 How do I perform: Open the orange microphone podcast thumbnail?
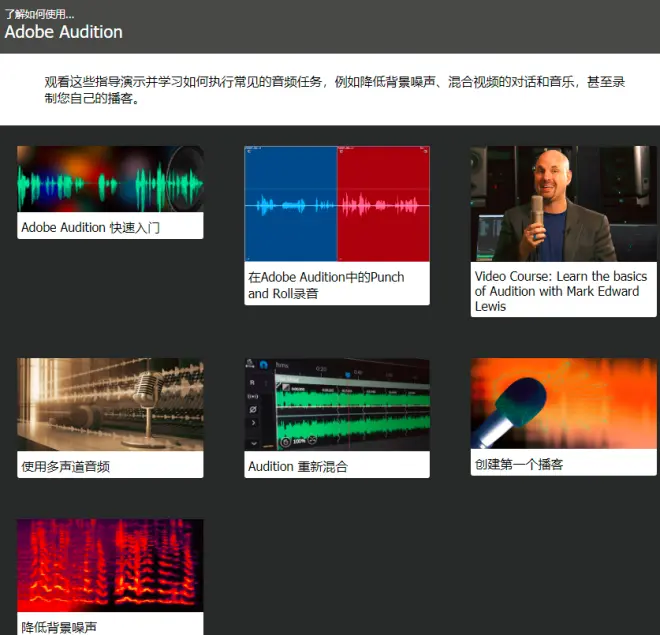point(564,403)
